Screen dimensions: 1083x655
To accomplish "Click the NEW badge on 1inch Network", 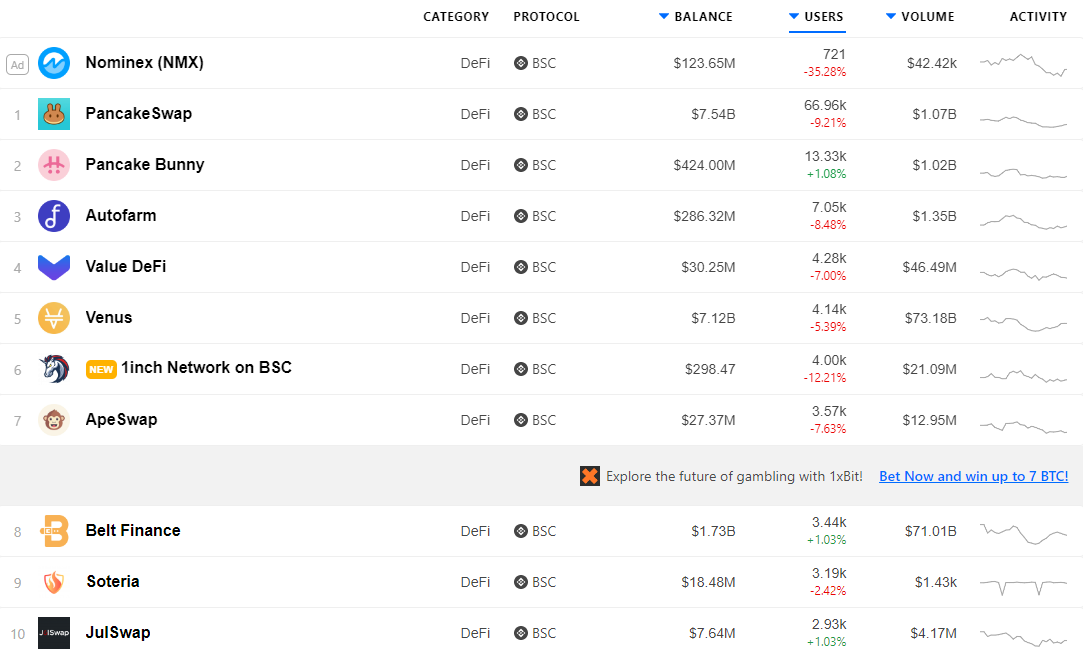I will click(x=101, y=370).
